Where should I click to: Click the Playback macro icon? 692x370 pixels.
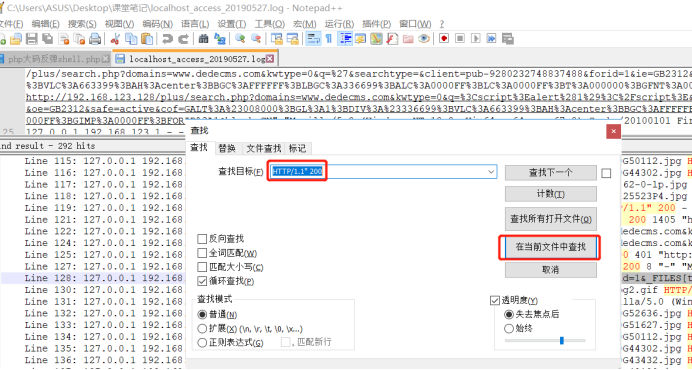tap(476, 39)
